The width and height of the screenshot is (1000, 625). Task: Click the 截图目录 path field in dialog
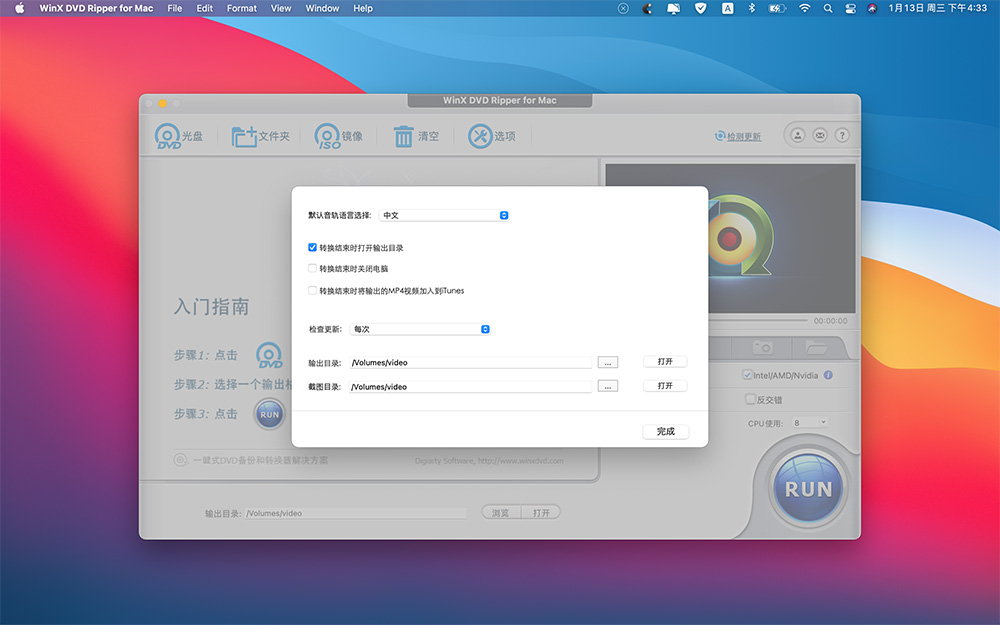pos(471,386)
